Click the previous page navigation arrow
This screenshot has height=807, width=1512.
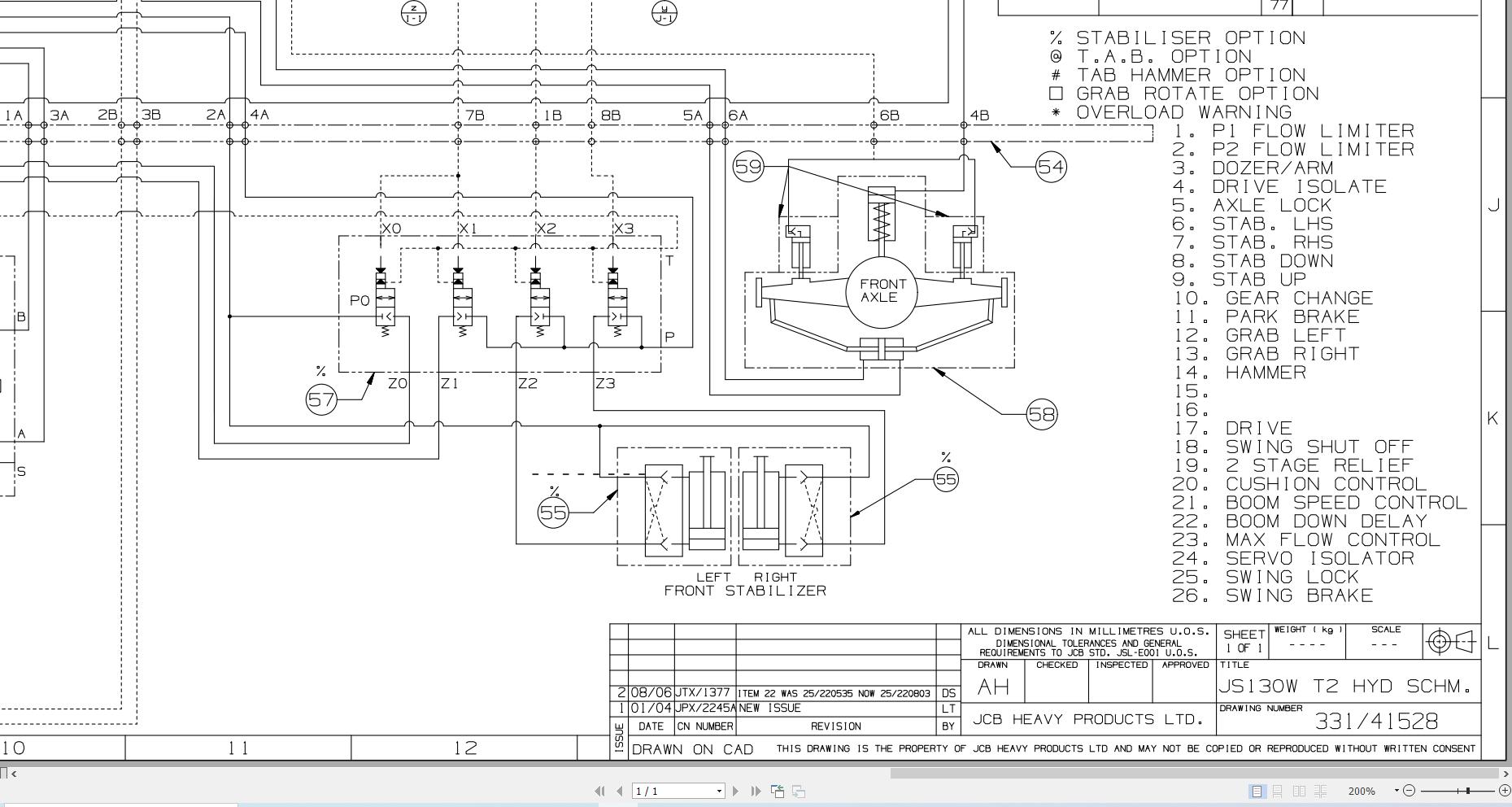tap(620, 791)
